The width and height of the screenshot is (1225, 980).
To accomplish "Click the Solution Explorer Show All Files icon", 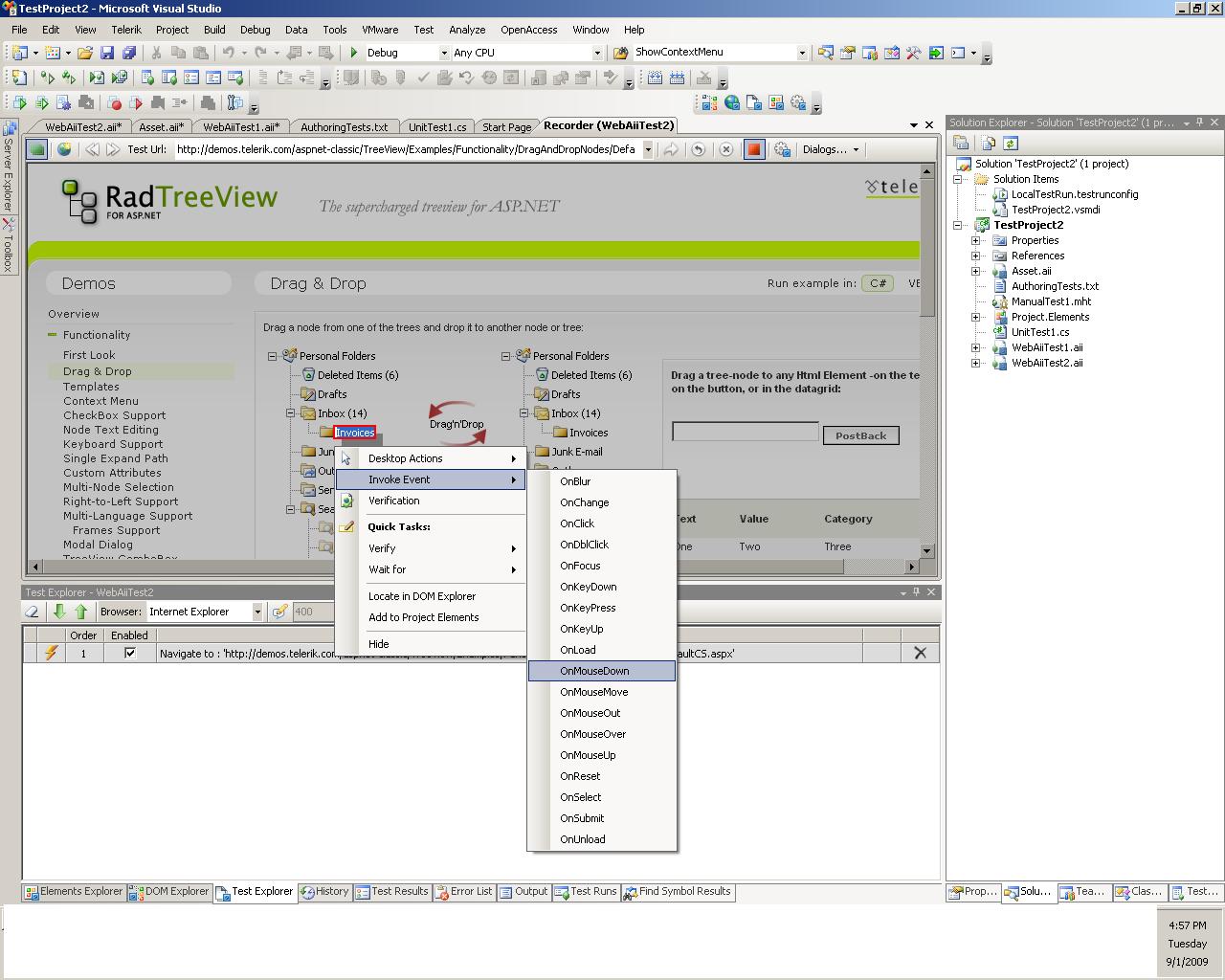I will (x=988, y=143).
